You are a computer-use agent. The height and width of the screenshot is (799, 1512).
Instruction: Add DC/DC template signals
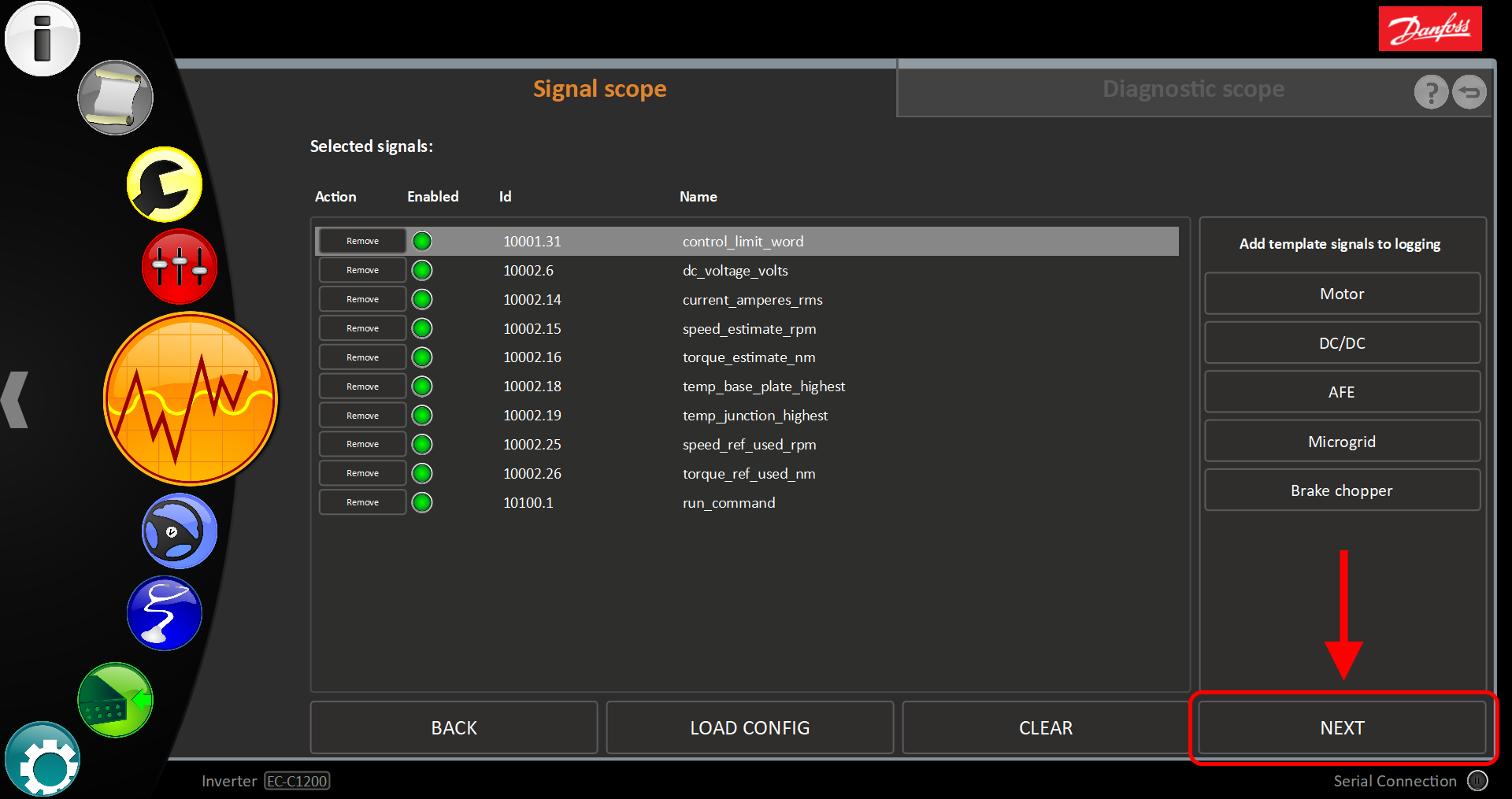[1342, 342]
